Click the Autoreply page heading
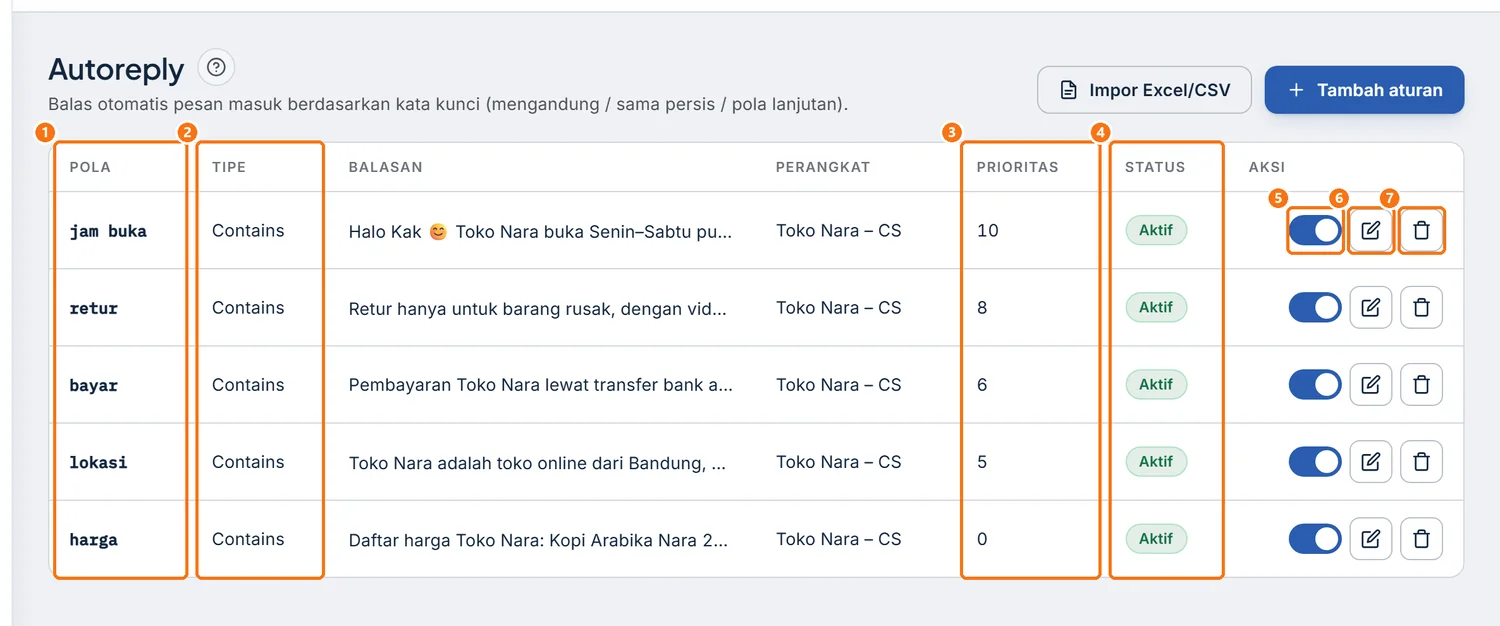The image size is (1500, 626). point(116,70)
